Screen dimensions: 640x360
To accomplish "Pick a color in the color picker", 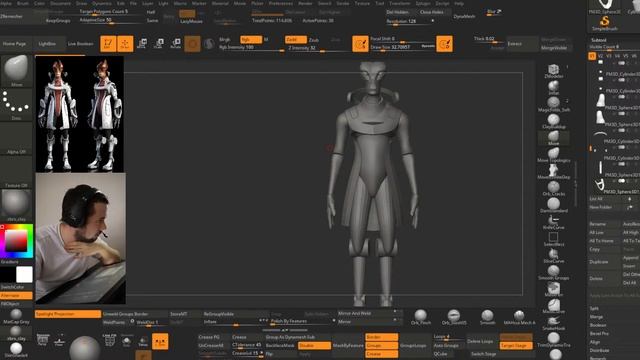I will (16, 240).
